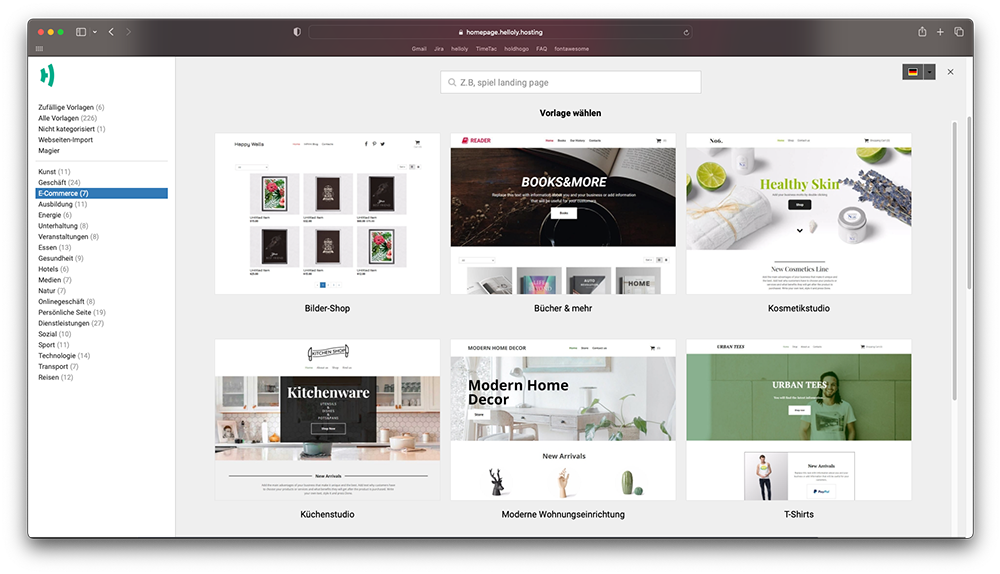
Task: Open the privacy shield icon
Action: tap(297, 32)
